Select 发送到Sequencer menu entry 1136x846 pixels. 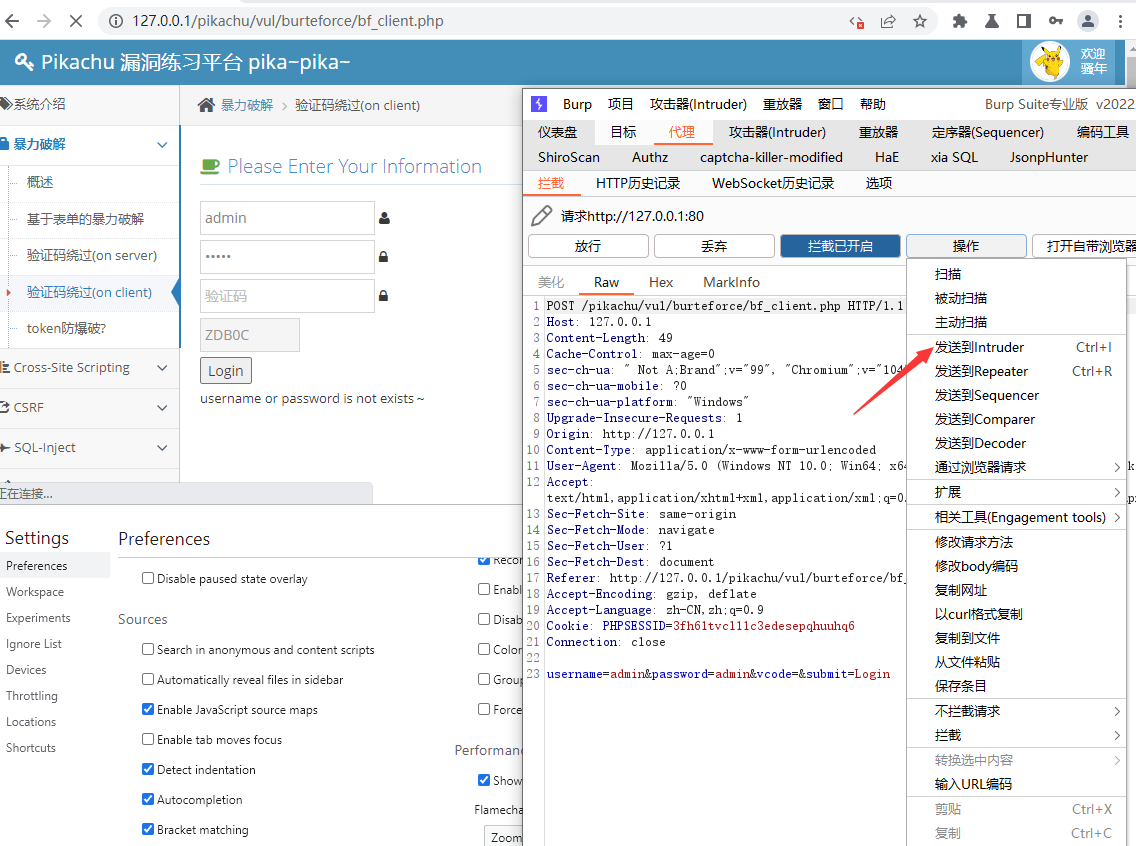point(1016,395)
